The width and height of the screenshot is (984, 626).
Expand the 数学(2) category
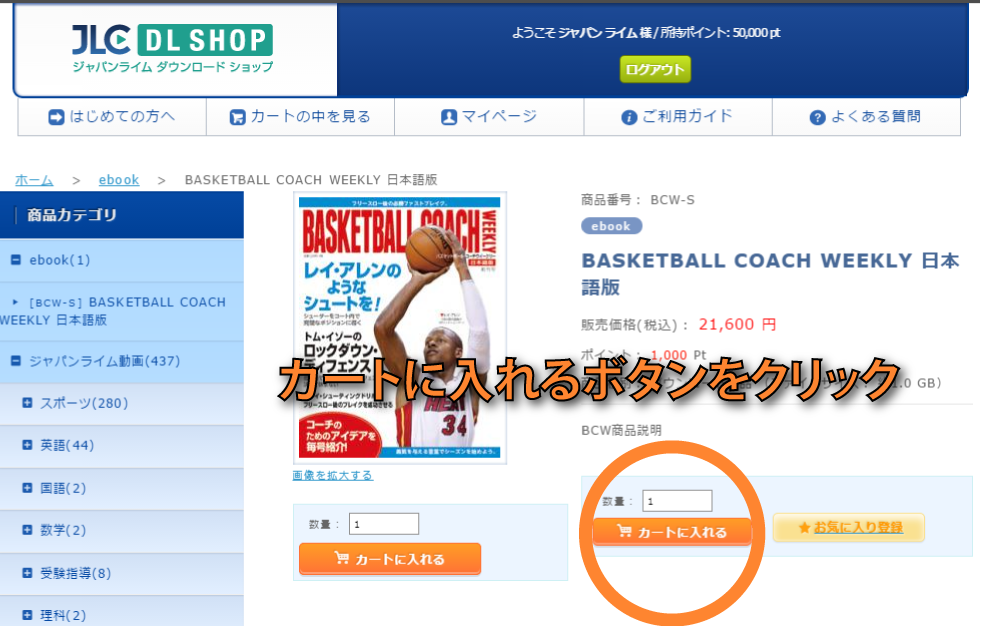click(x=27, y=530)
